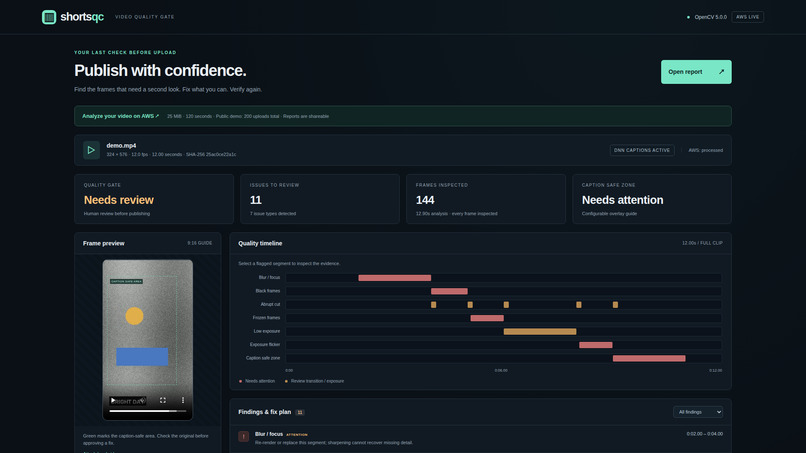
Task: Follow the Analyze your video on AWS link
Action: (121, 116)
